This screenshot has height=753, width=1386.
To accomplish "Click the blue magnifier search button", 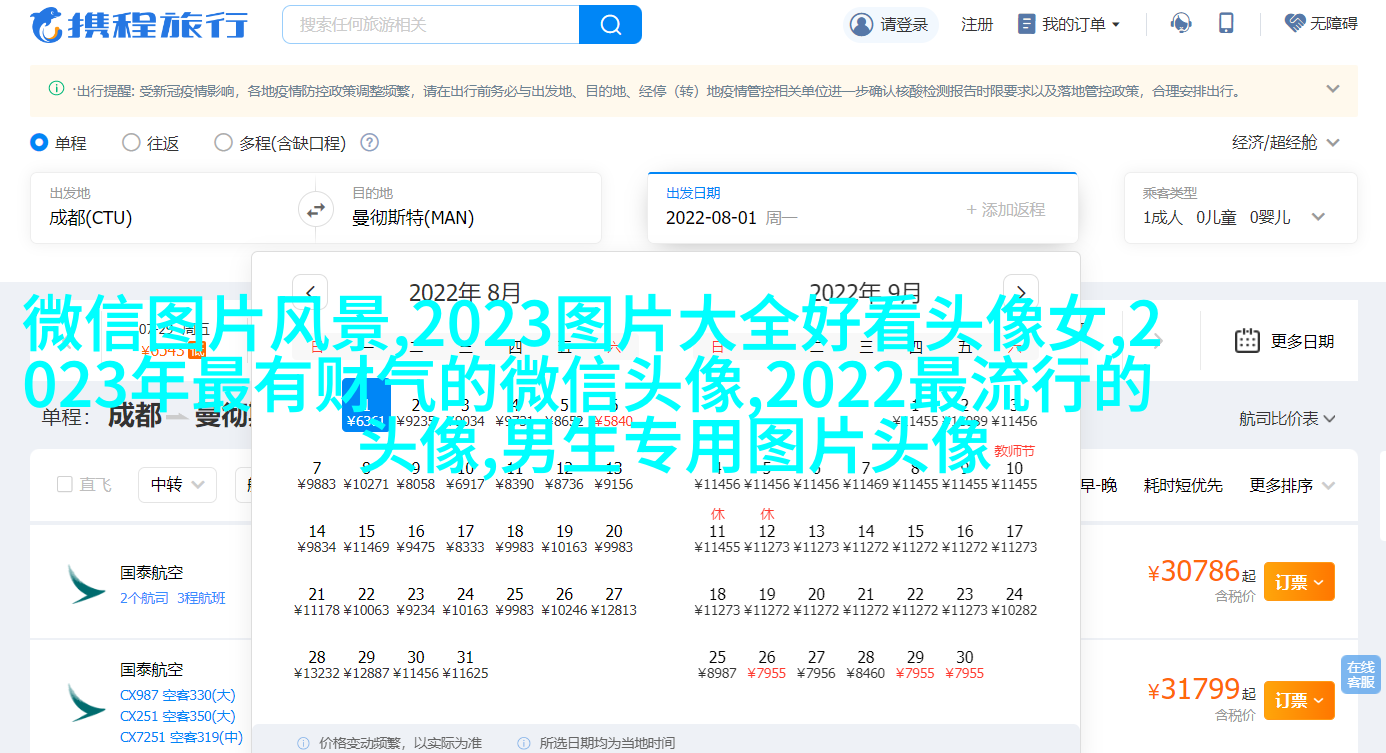I will point(610,24).
